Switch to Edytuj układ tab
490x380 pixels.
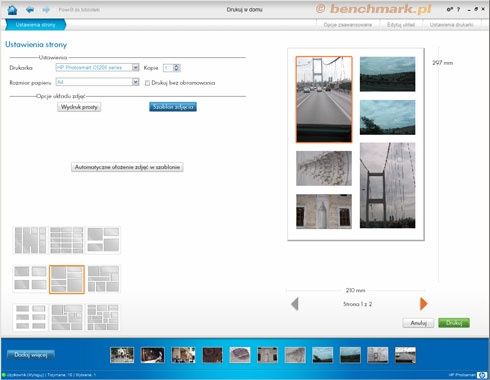tap(401, 25)
